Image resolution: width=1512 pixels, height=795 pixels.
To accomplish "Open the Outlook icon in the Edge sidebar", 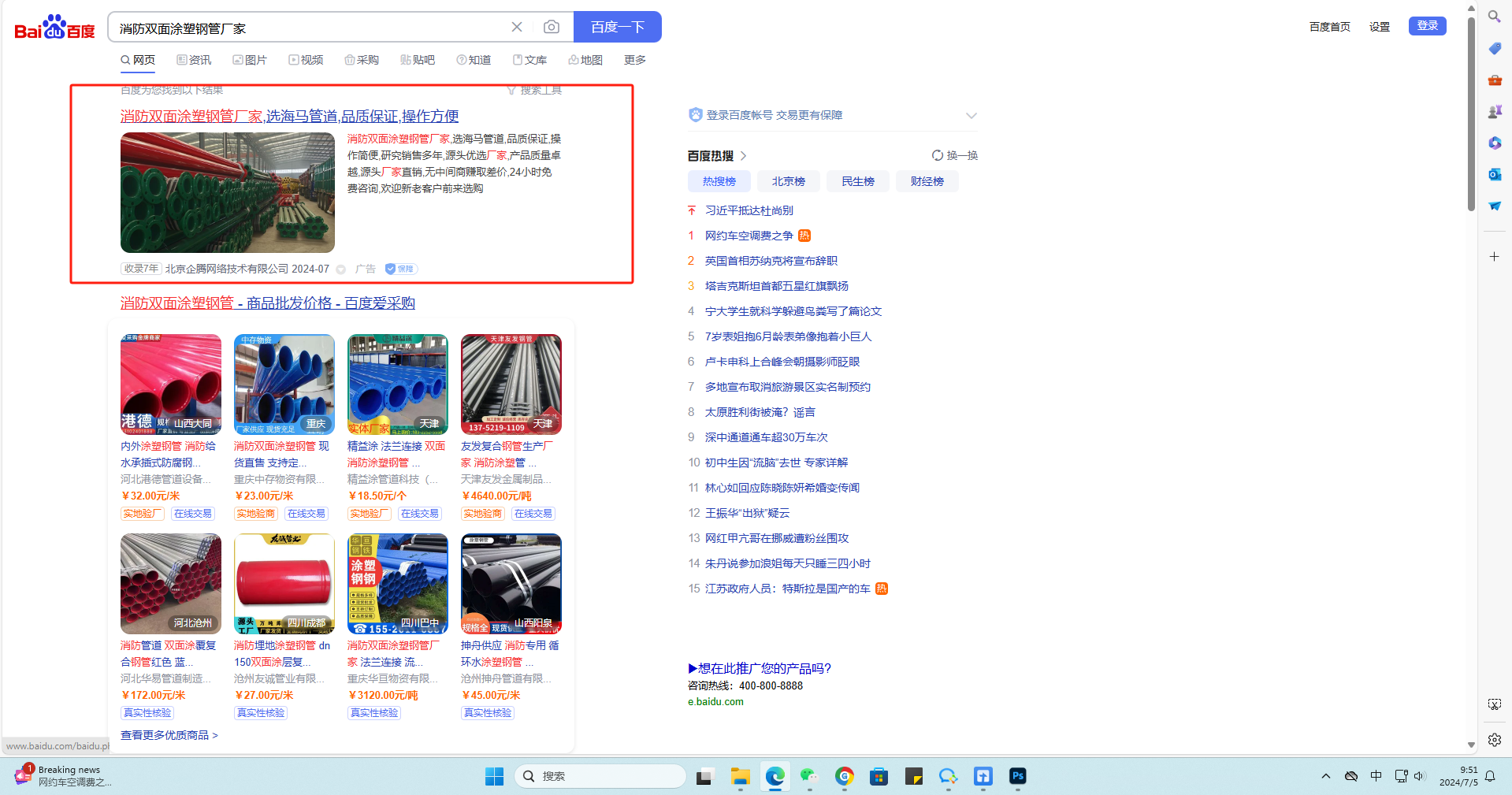I will coord(1494,174).
